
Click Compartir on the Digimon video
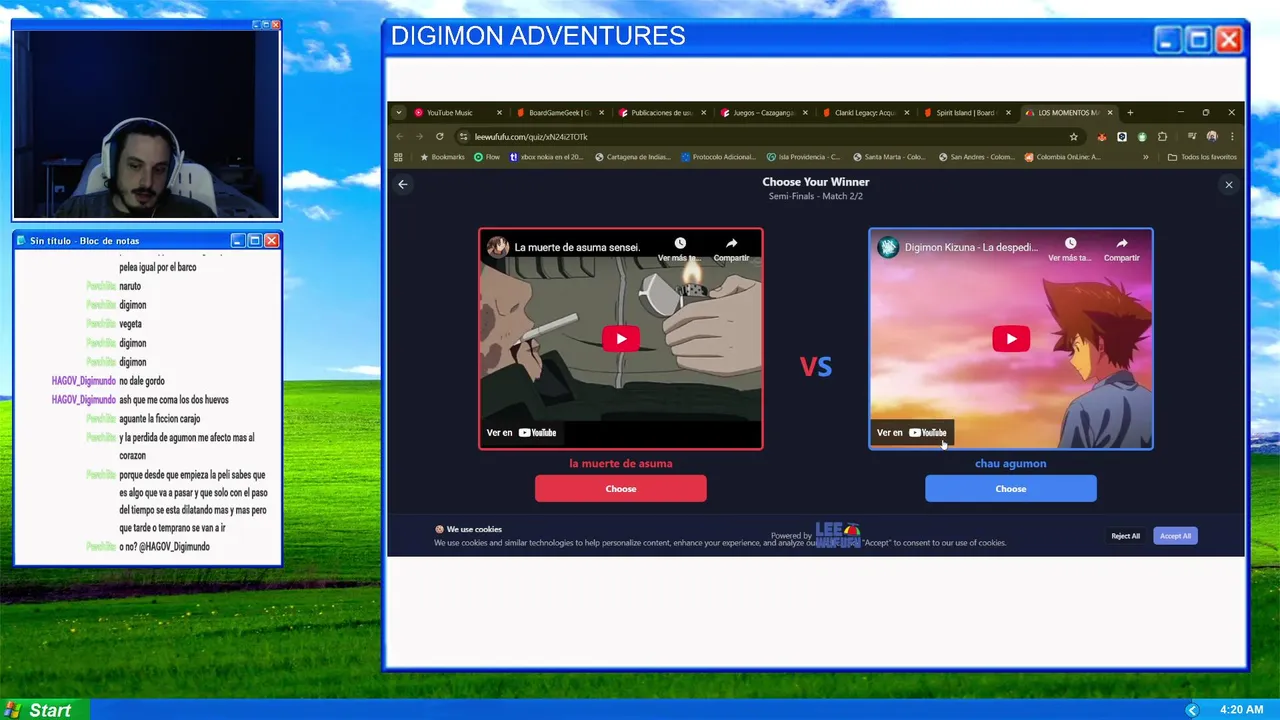[1121, 250]
